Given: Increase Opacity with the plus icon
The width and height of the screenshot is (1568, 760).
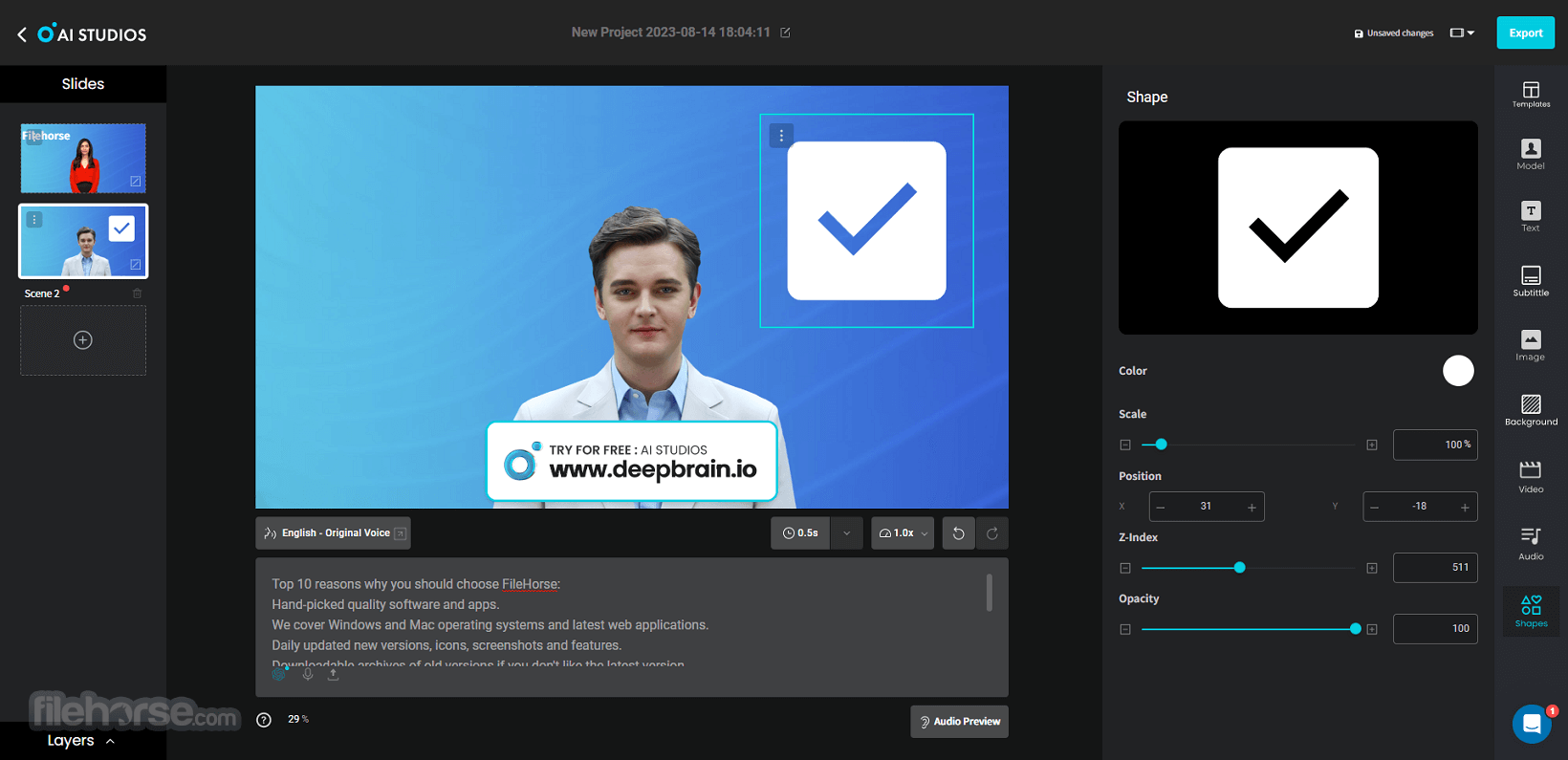Looking at the screenshot, I should [x=1372, y=629].
